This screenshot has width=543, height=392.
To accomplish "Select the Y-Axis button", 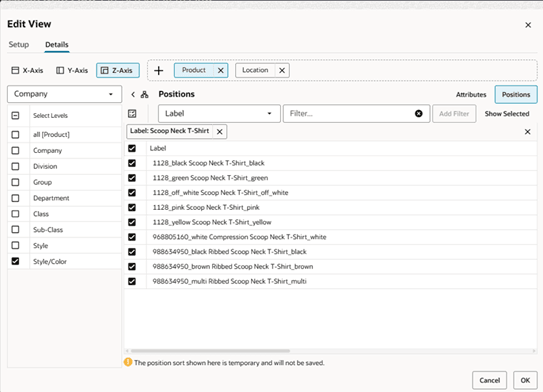I will coord(72,71).
